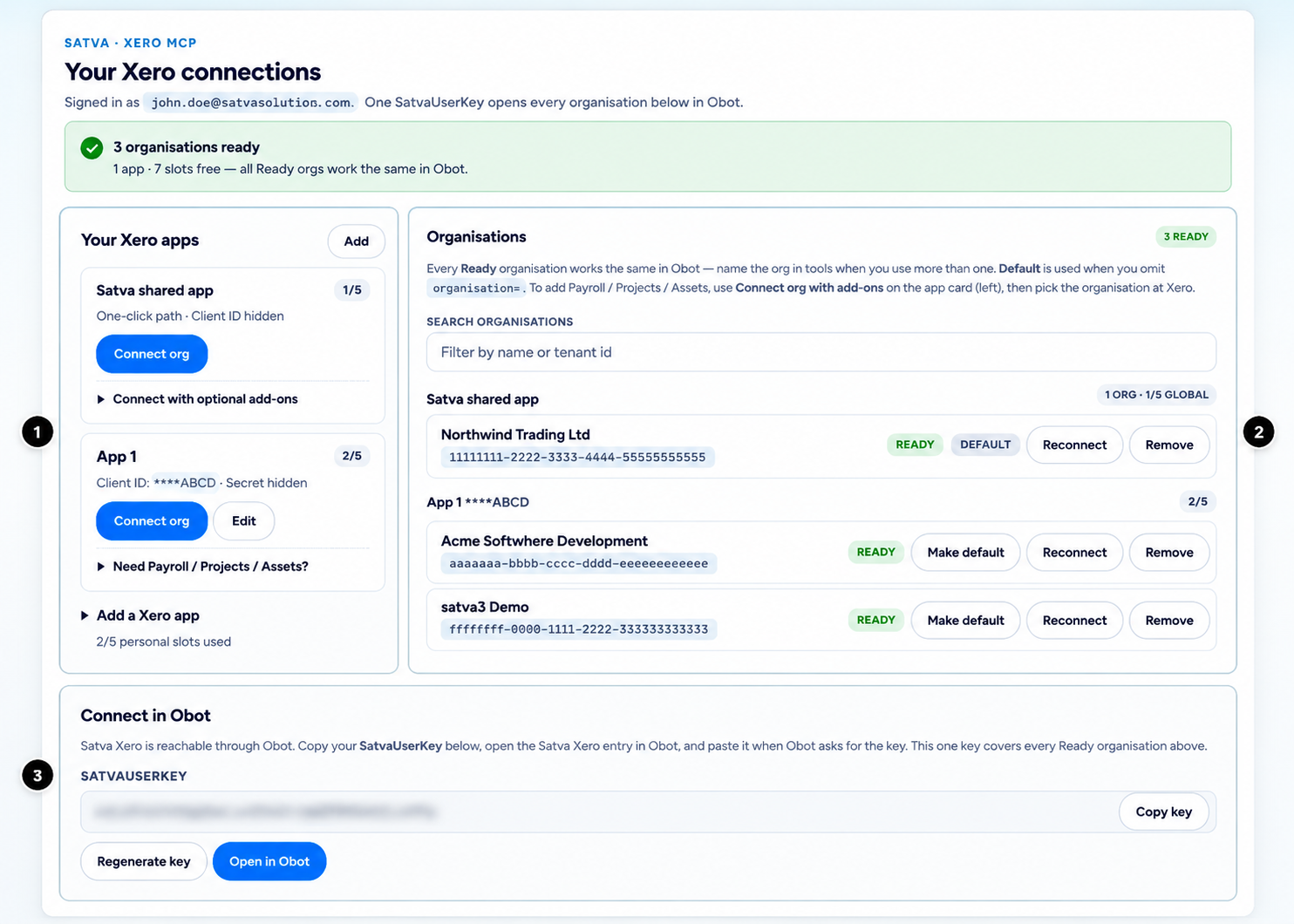Make satva3 Demo the default organisation
This screenshot has width=1294, height=924.
pyautogui.click(x=965, y=621)
